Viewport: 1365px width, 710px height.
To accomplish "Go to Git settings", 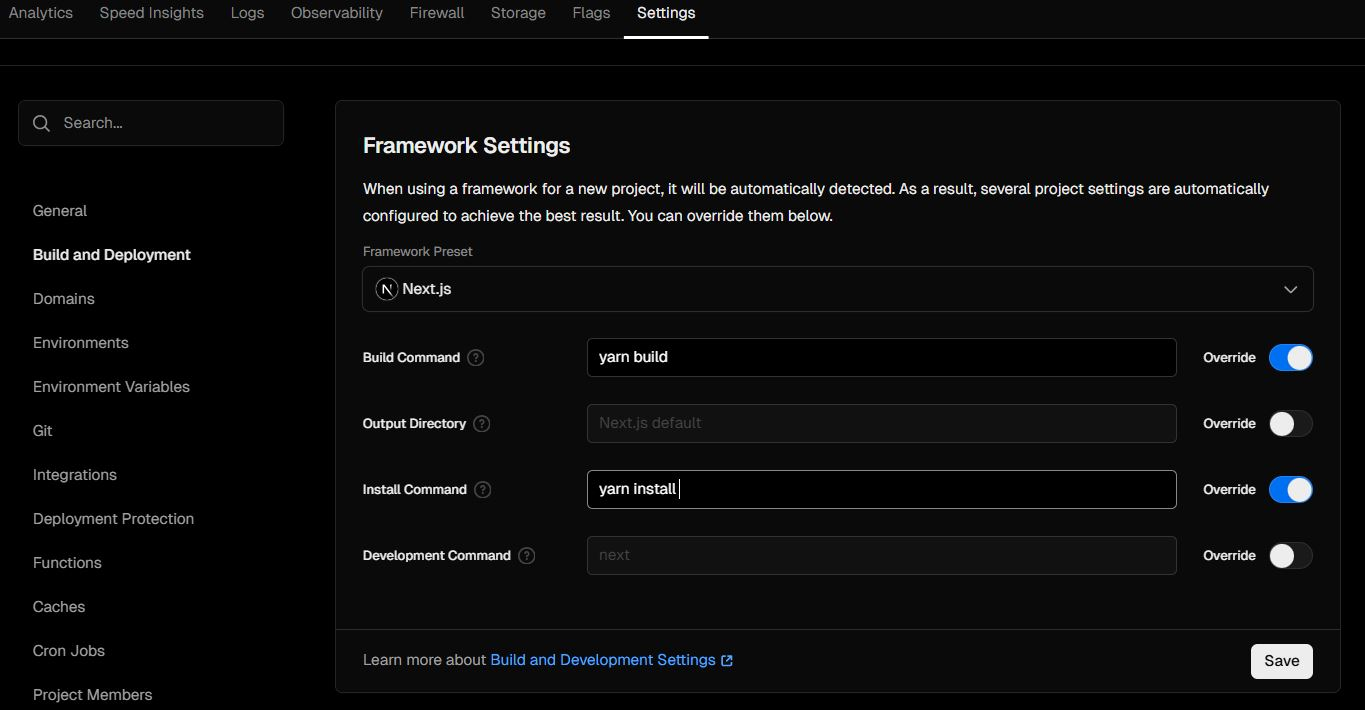I will [x=43, y=431].
